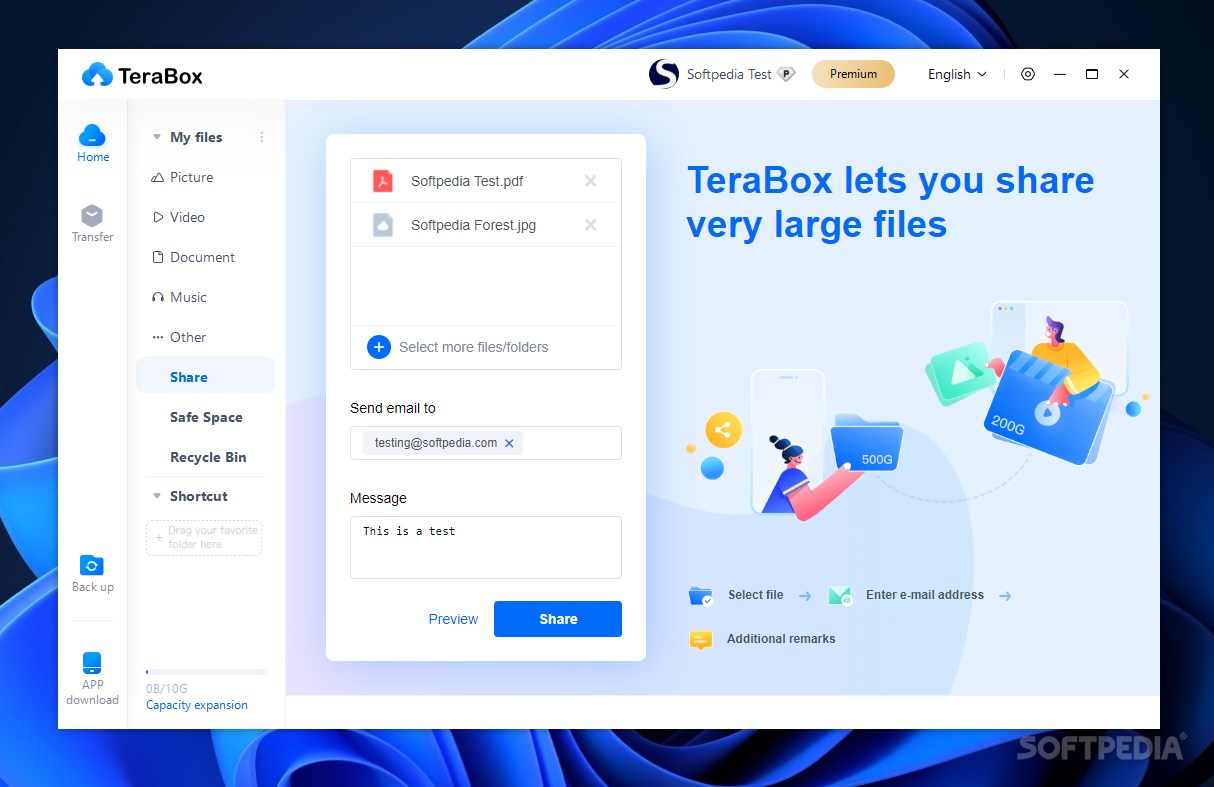Click the storage usage progress bar
This screenshot has height=787, width=1214.
pyautogui.click(x=206, y=672)
